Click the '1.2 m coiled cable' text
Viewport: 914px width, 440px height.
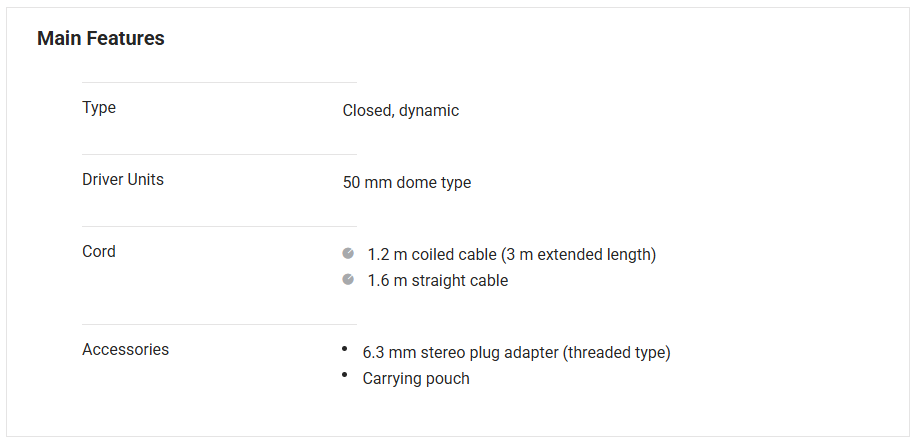tap(433, 255)
